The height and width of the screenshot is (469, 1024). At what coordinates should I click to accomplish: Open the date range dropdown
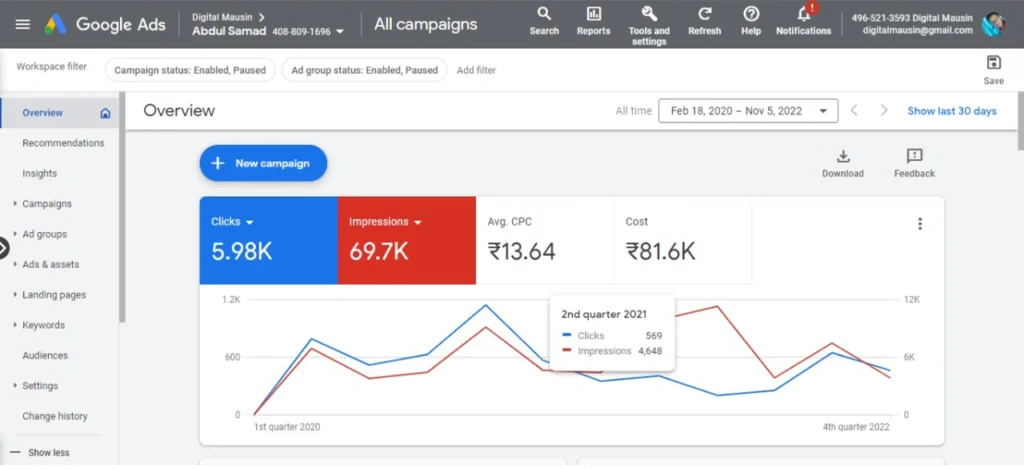pos(747,111)
